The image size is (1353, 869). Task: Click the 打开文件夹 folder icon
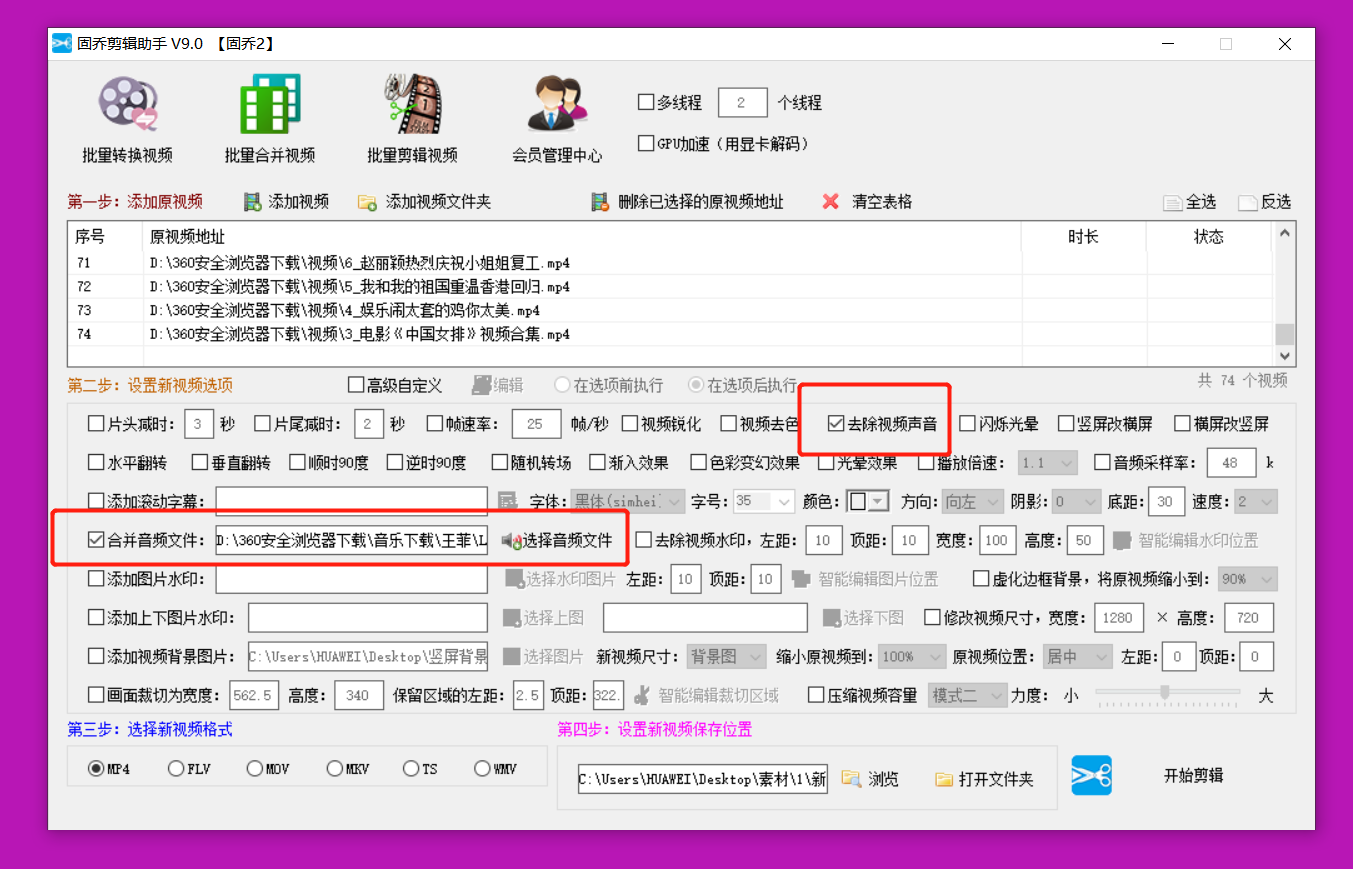[x=944, y=779]
